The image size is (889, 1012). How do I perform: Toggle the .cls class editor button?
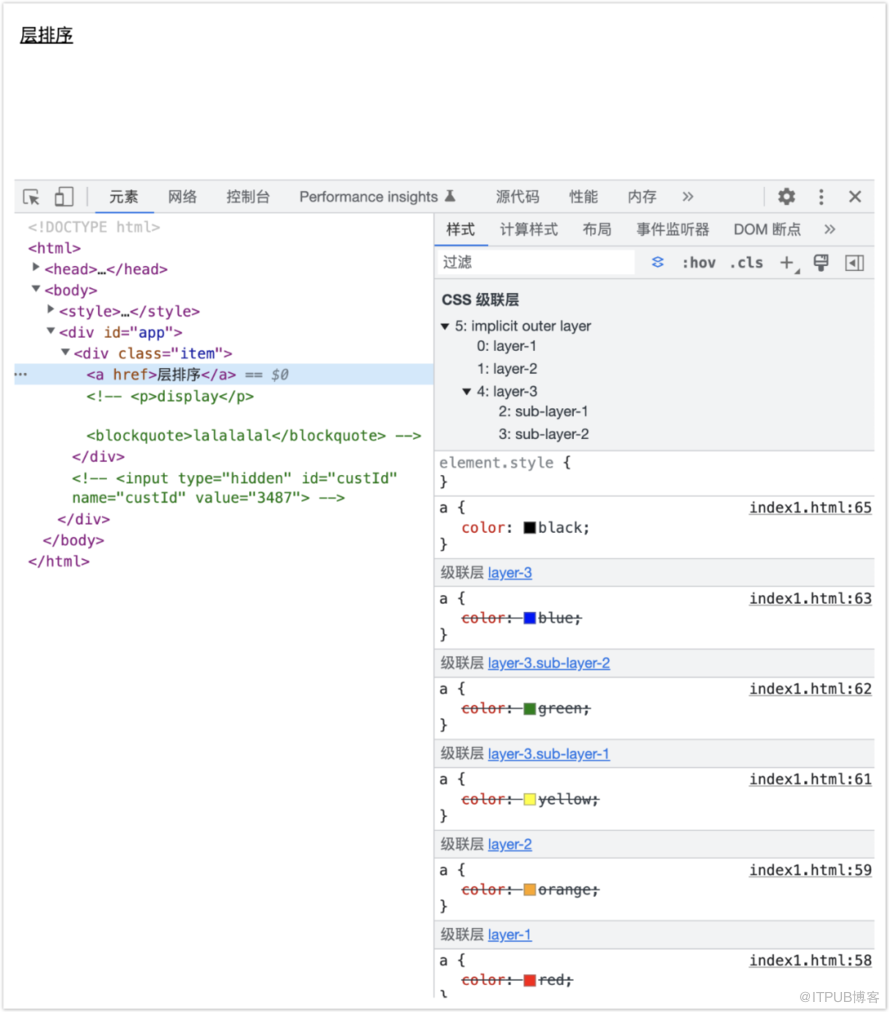point(746,263)
